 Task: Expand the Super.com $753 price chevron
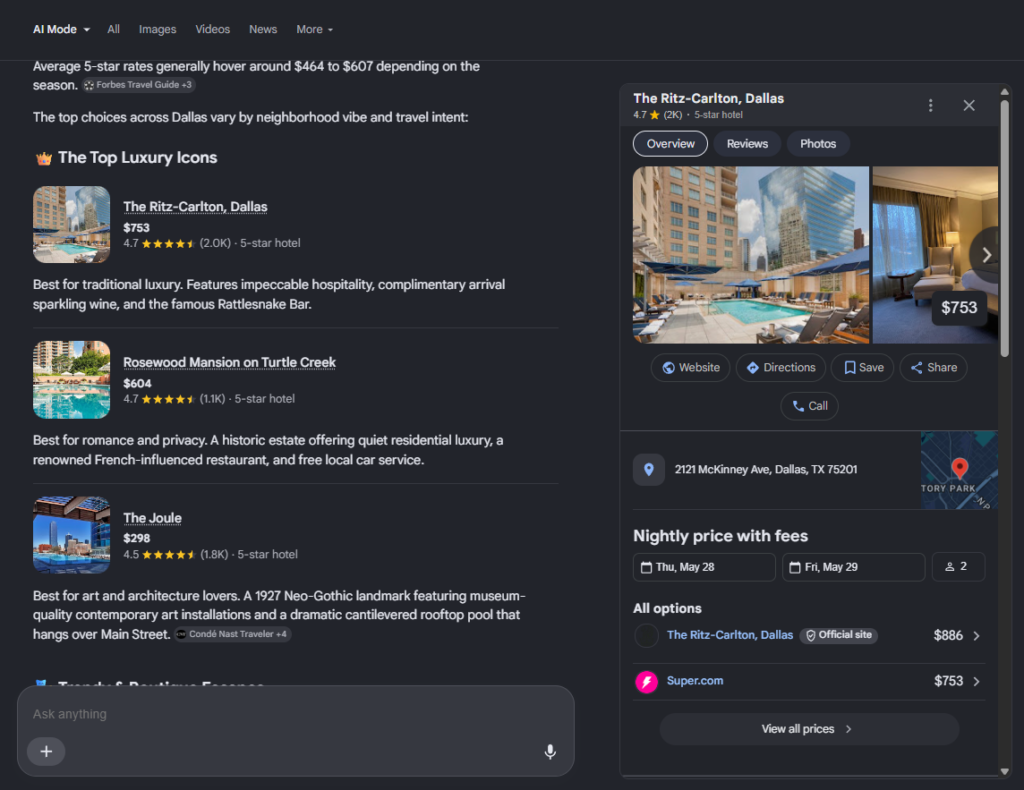(976, 682)
